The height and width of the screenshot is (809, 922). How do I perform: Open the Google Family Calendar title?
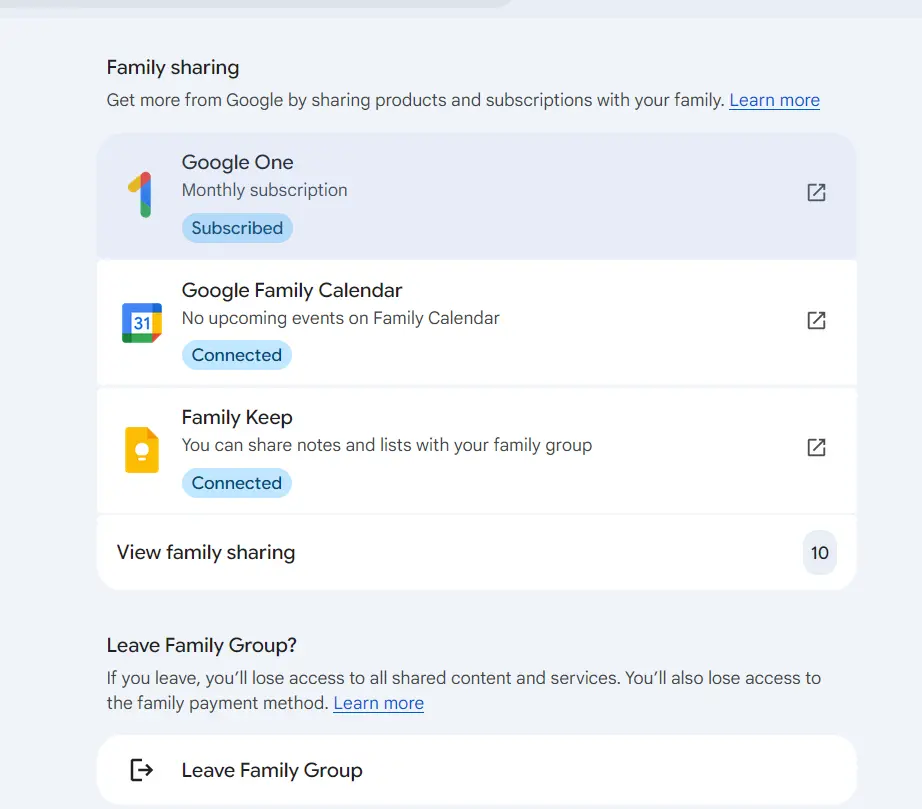click(x=292, y=290)
